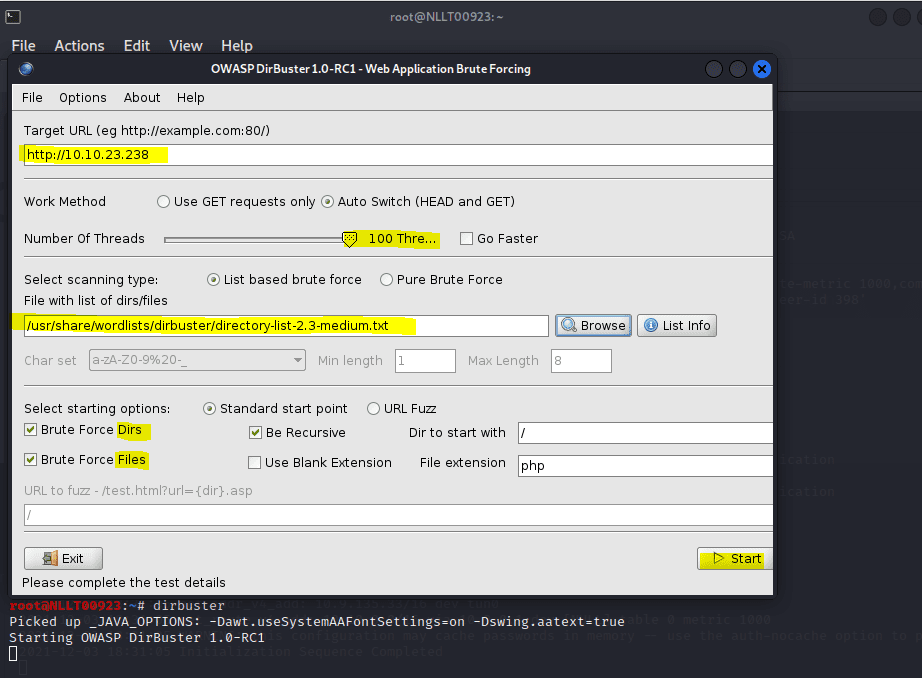Minimize the DirBuster window
This screenshot has height=678, width=922.
coord(714,69)
